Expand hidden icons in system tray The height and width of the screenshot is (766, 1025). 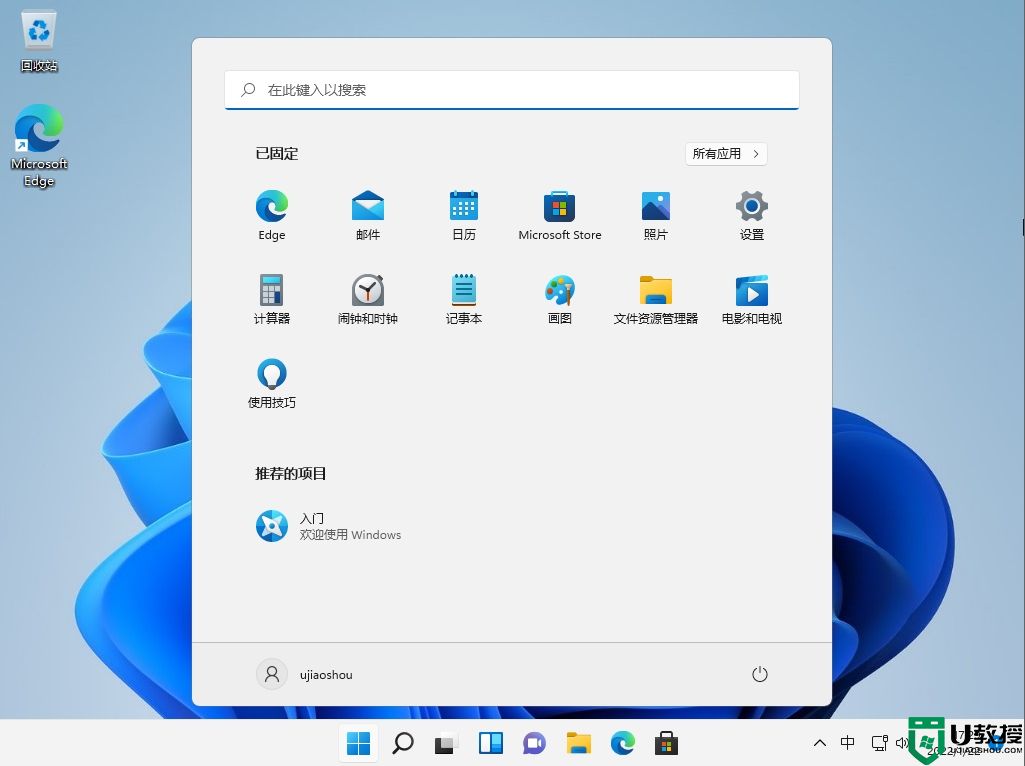coord(819,743)
